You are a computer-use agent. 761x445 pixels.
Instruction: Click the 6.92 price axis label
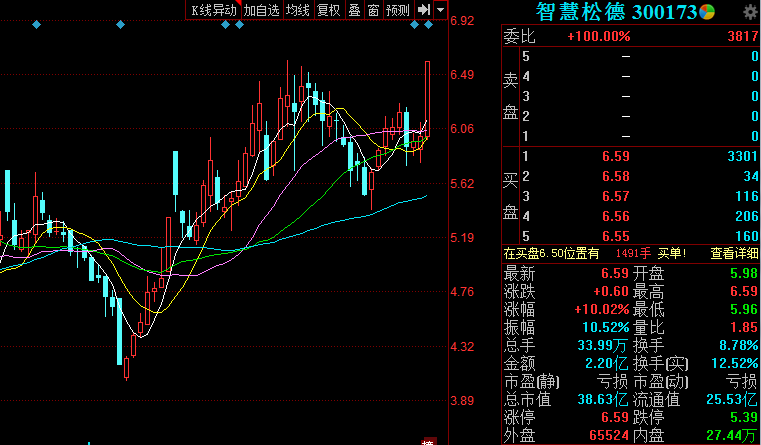tap(462, 20)
